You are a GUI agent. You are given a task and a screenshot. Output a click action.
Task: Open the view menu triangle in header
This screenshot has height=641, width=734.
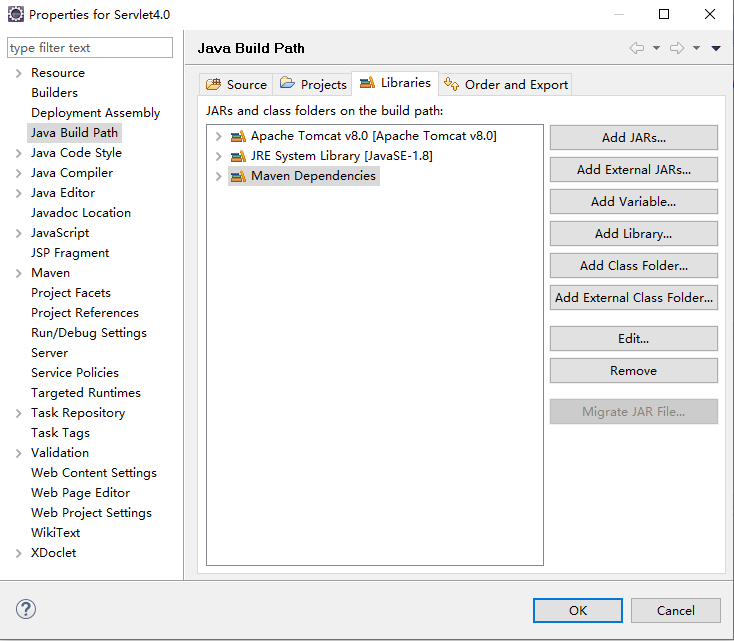(716, 48)
